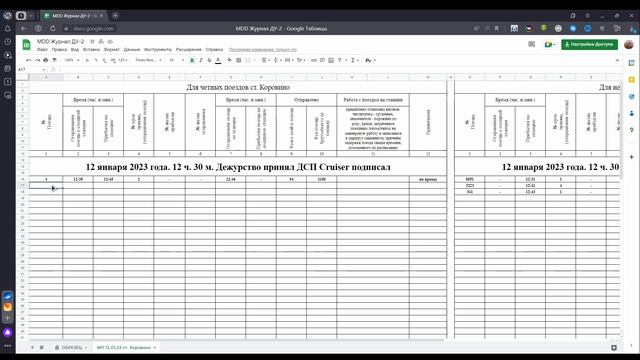640x360 pixels.
Task: Select the cell containing 12:45
Action: [108, 179]
